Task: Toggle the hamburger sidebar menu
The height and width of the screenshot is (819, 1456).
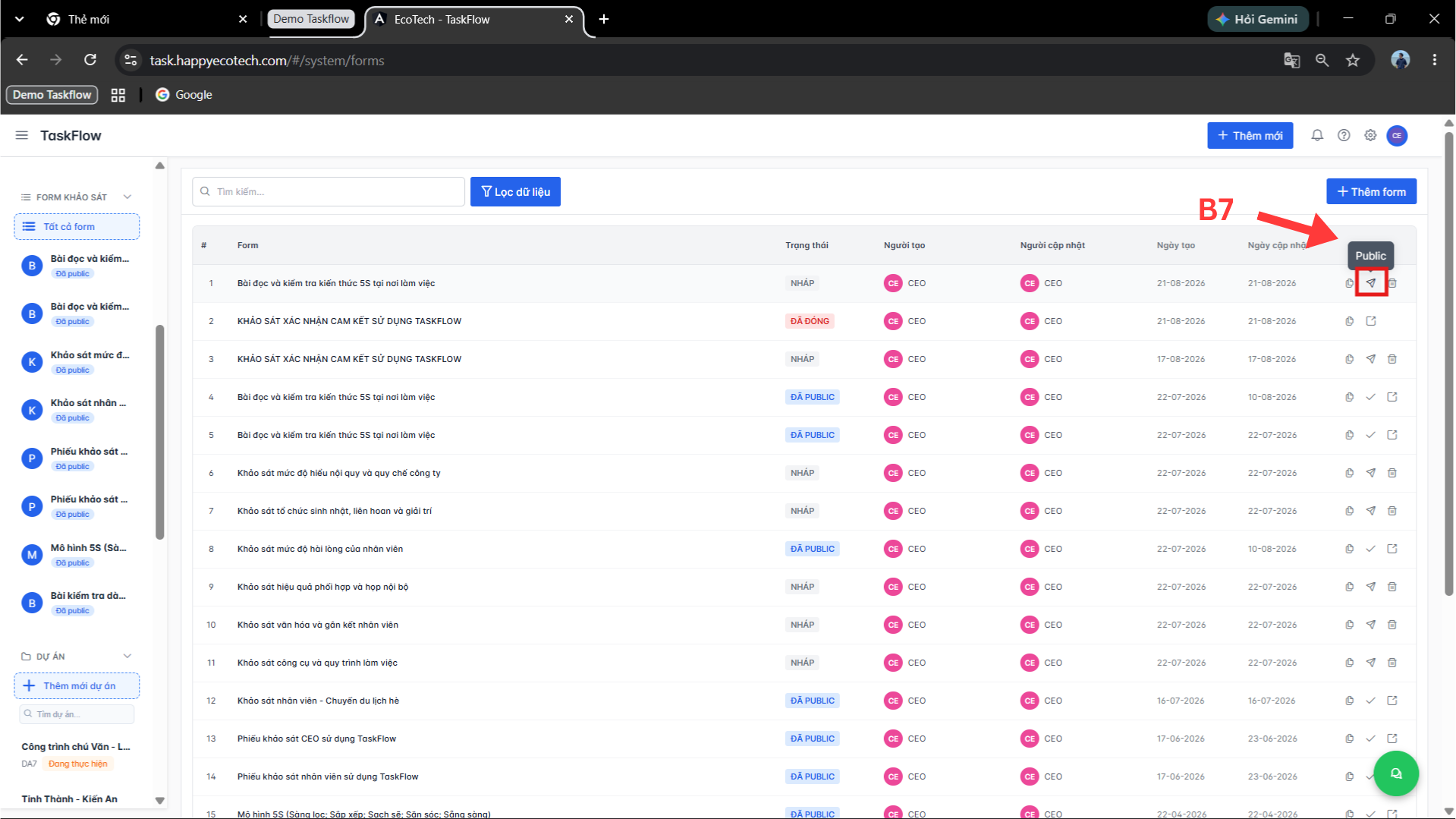Action: (x=22, y=135)
